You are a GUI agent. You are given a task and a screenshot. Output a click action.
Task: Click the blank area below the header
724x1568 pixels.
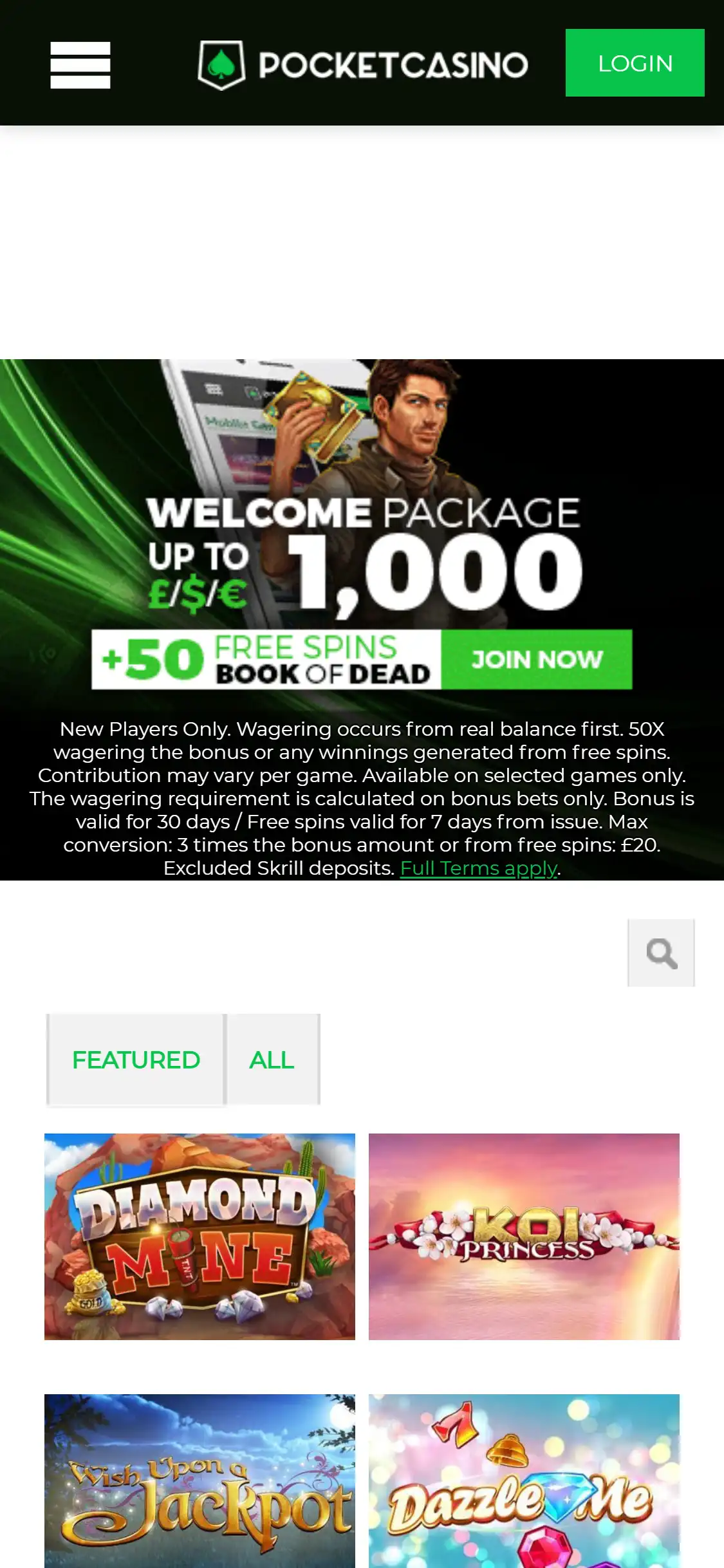tap(362, 242)
